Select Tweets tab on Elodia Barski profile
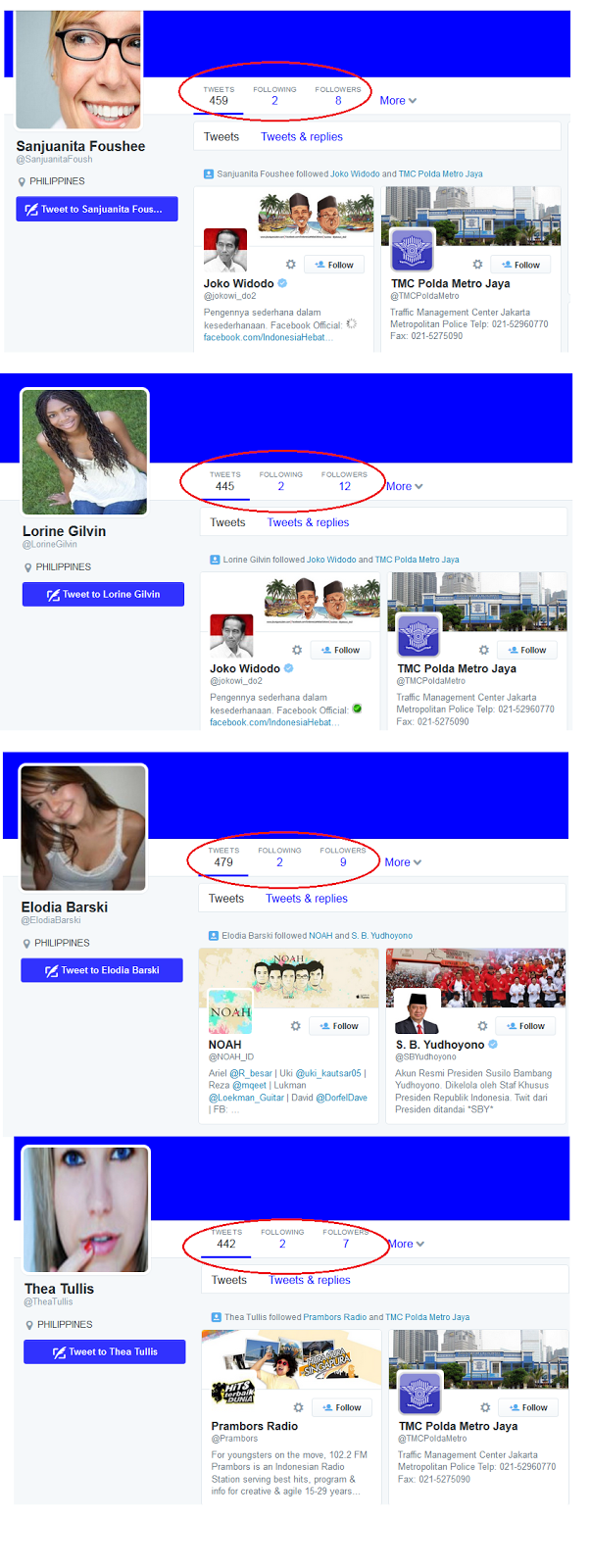Screen dimensions: 590x1568 pos(226,899)
